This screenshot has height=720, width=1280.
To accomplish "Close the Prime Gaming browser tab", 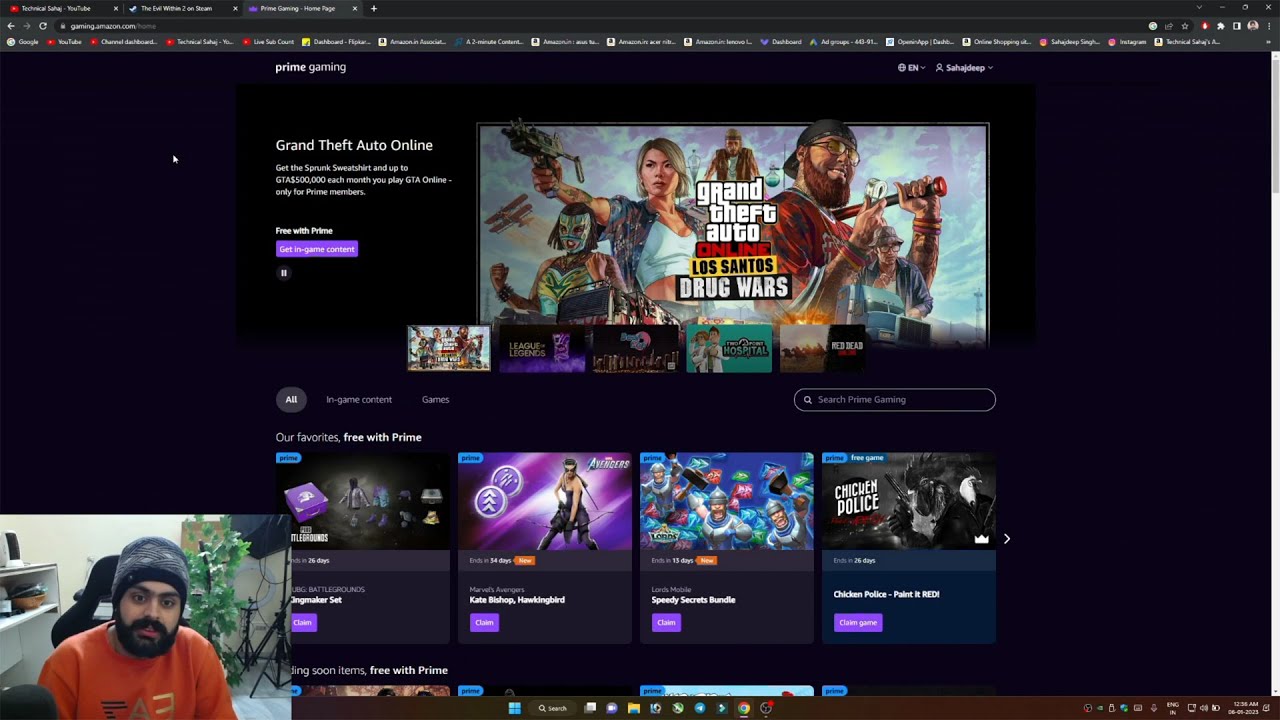I will click(355, 8).
